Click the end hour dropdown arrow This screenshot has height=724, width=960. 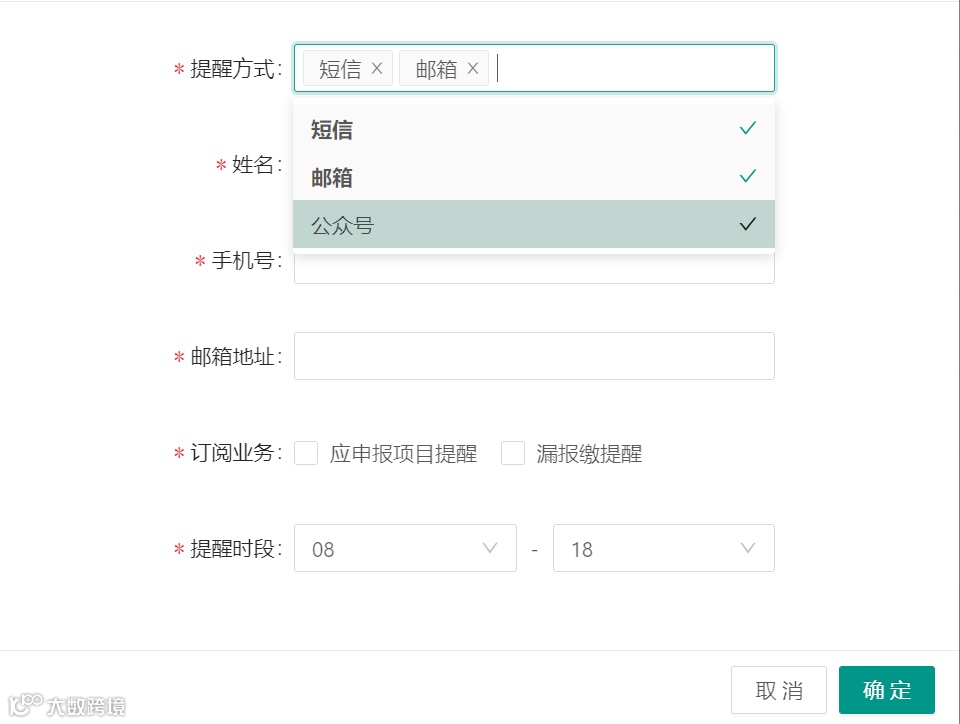point(748,548)
